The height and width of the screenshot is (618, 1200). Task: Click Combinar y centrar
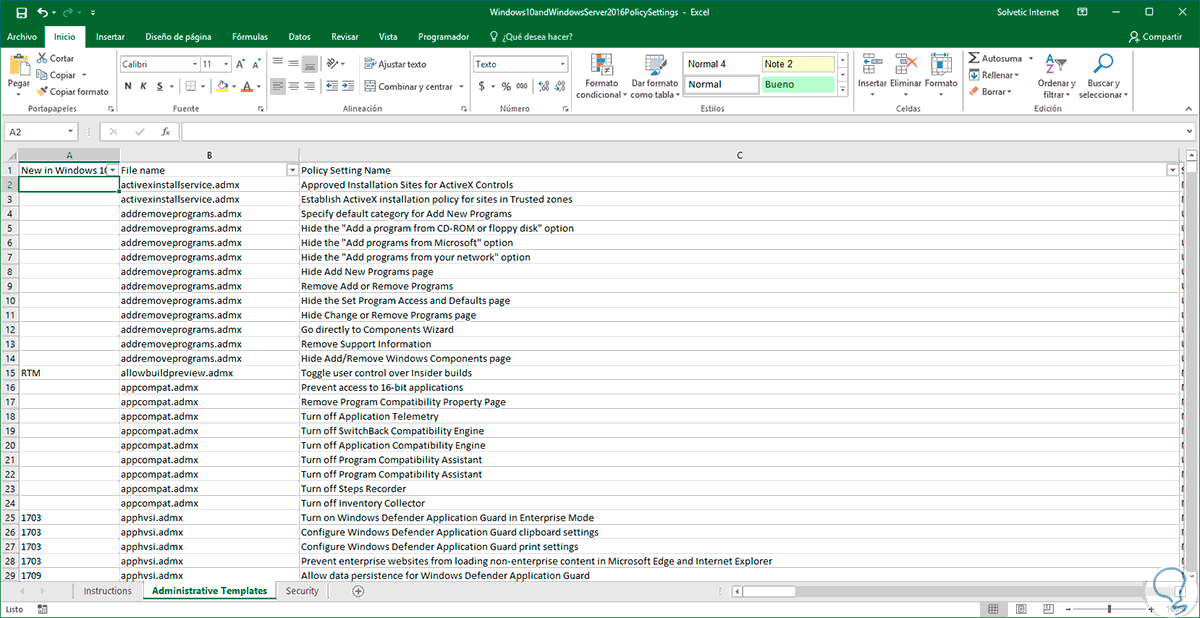408,86
